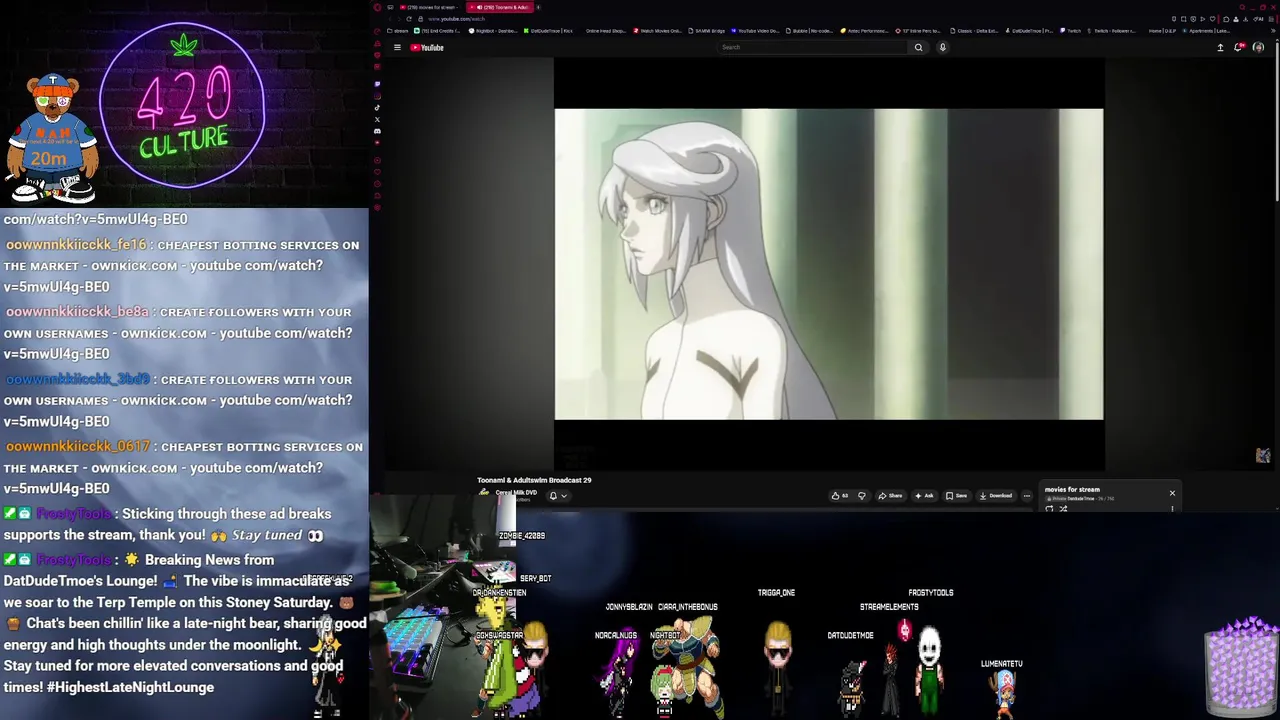
Task: Switch to the 'movies for stream' tab
Action: [x=428, y=7]
